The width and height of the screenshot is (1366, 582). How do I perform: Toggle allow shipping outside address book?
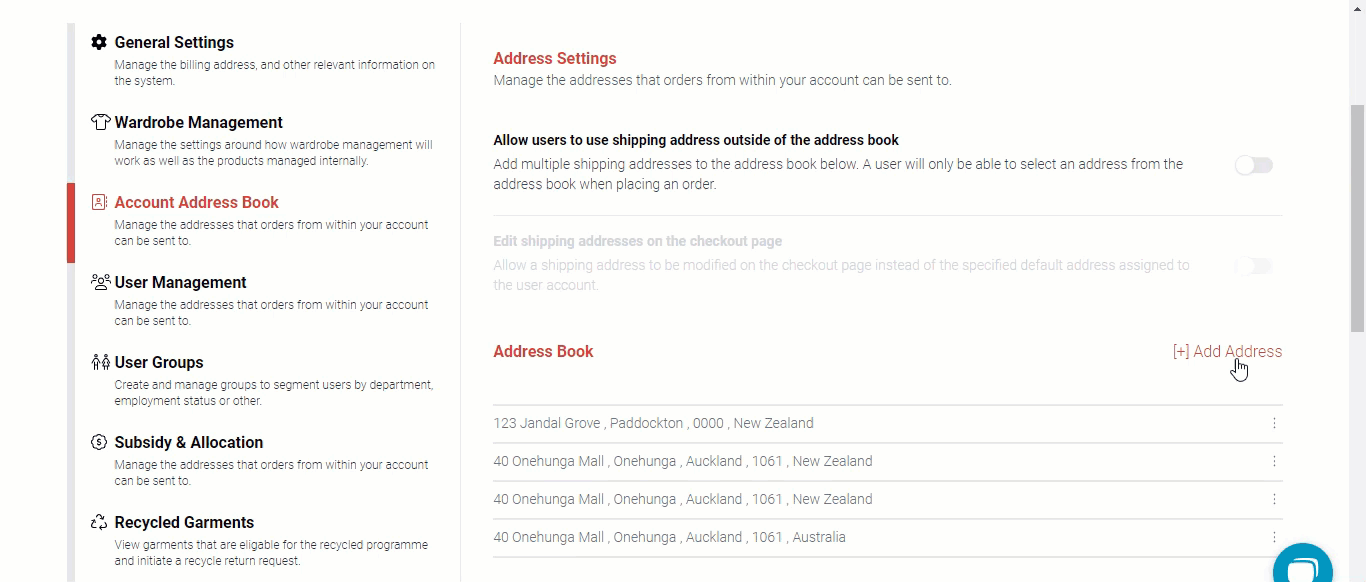coord(1253,165)
